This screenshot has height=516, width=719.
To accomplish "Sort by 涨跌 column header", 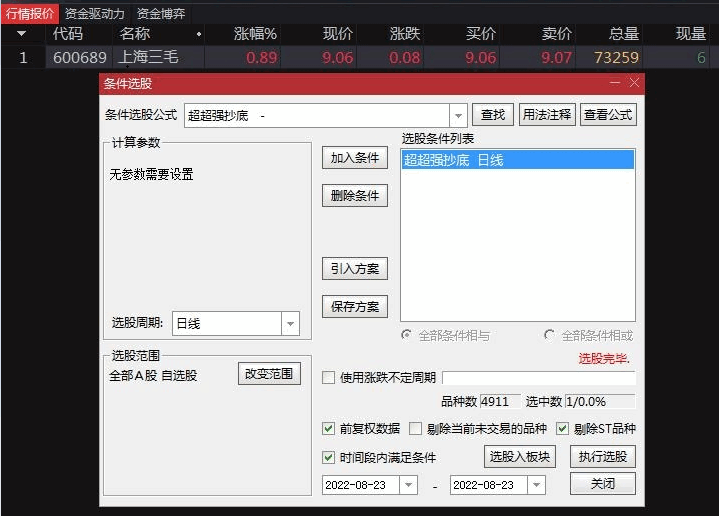I will 405,33.
